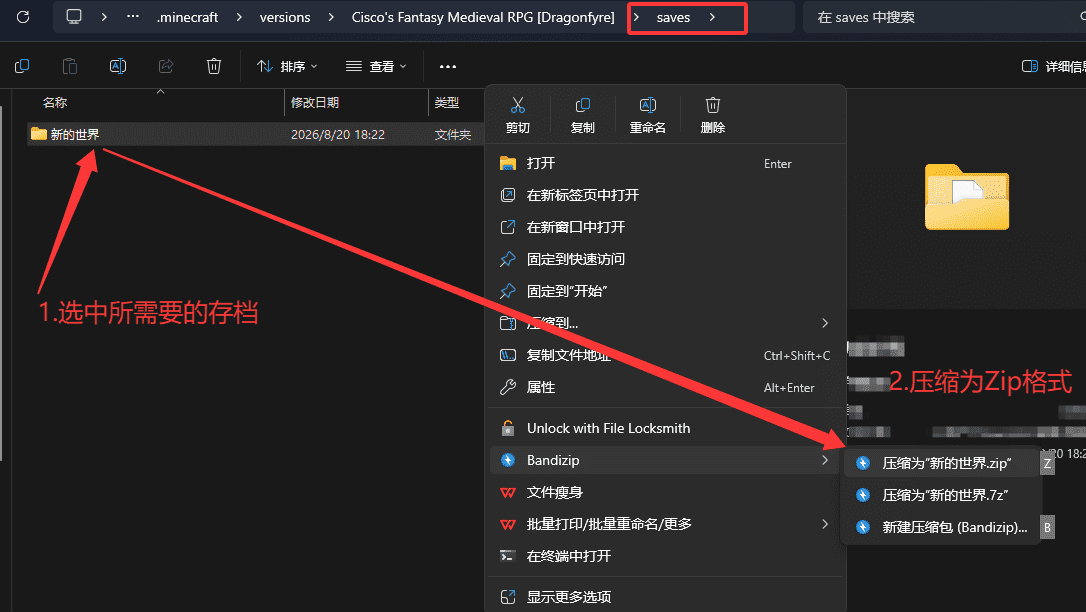Screen dimensions: 1086x612
Task: Compress as "新的世界.7z" with Bandizip
Action: 942,495
